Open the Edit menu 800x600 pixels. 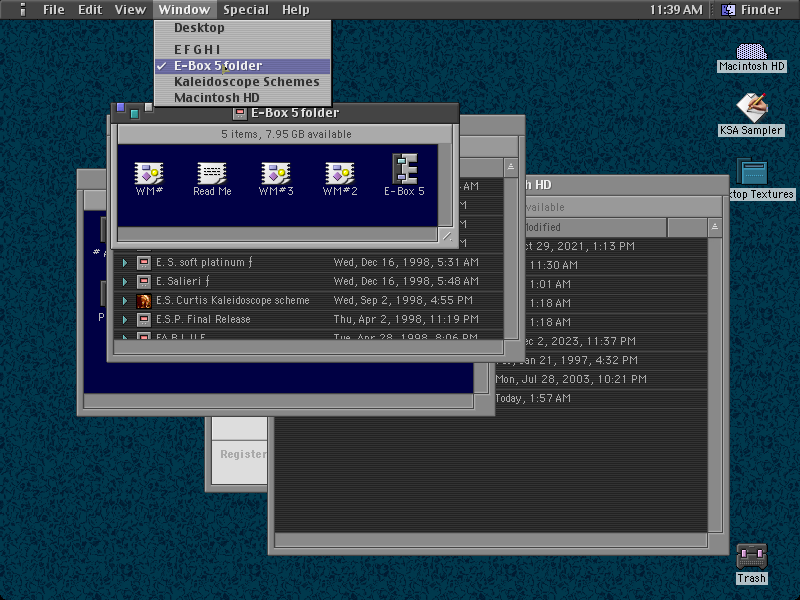tap(90, 9)
